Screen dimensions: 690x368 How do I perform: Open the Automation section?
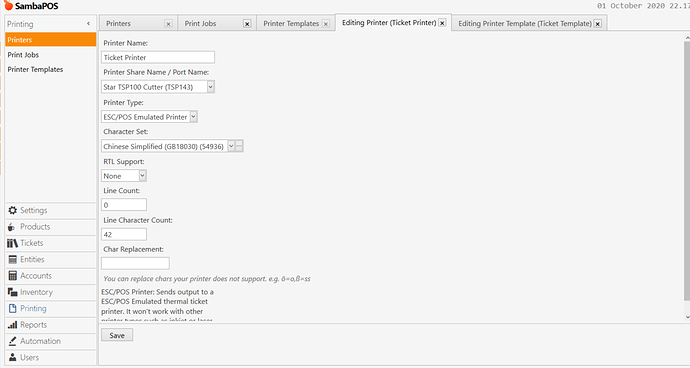click(x=51, y=341)
